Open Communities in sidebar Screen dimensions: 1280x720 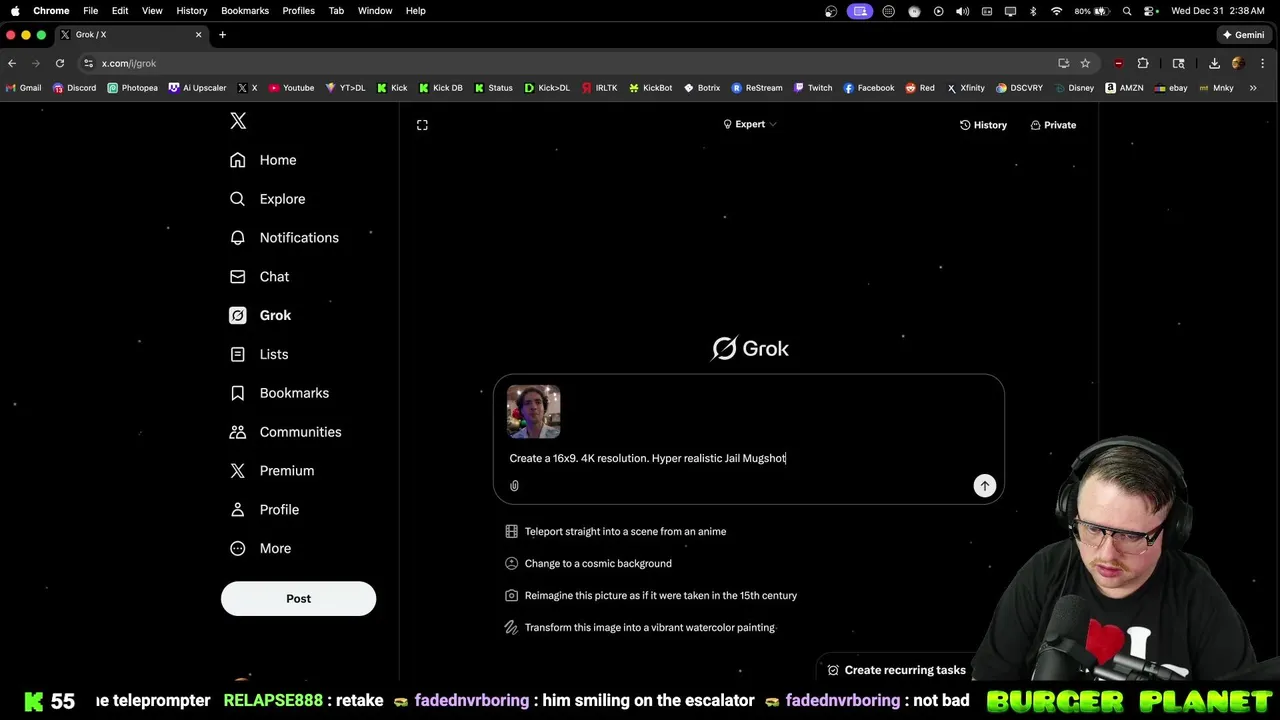(285, 432)
